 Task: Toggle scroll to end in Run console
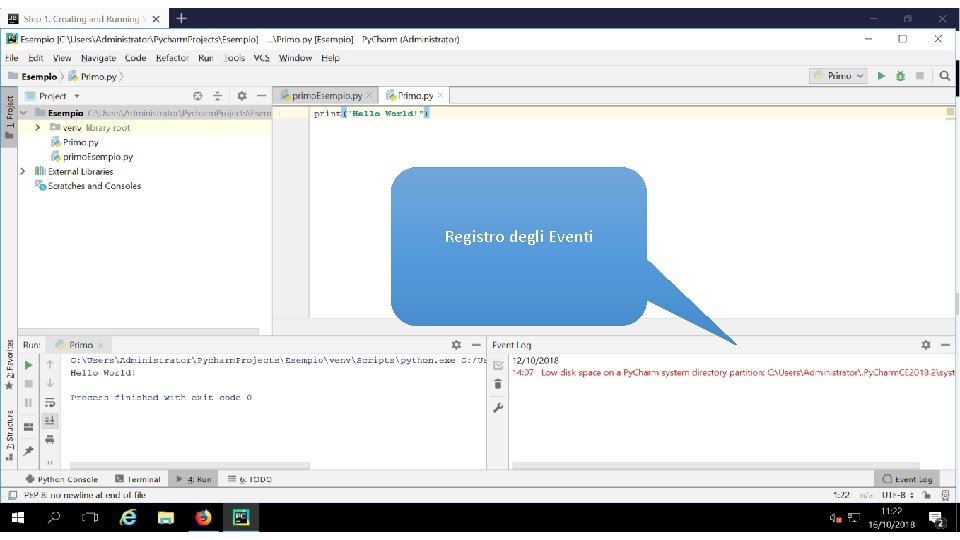point(50,421)
